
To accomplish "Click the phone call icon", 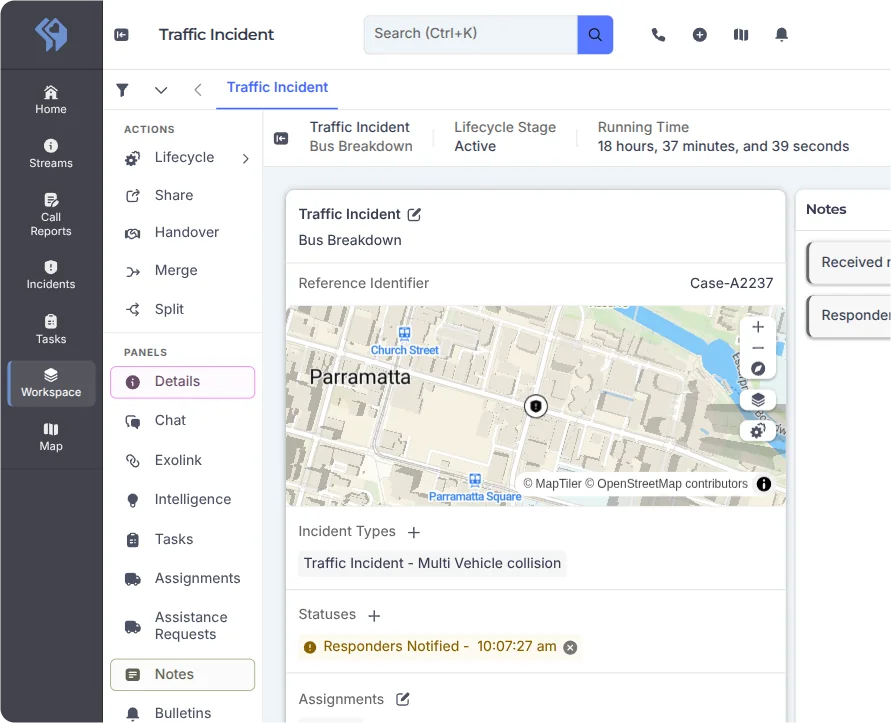I will (x=658, y=35).
